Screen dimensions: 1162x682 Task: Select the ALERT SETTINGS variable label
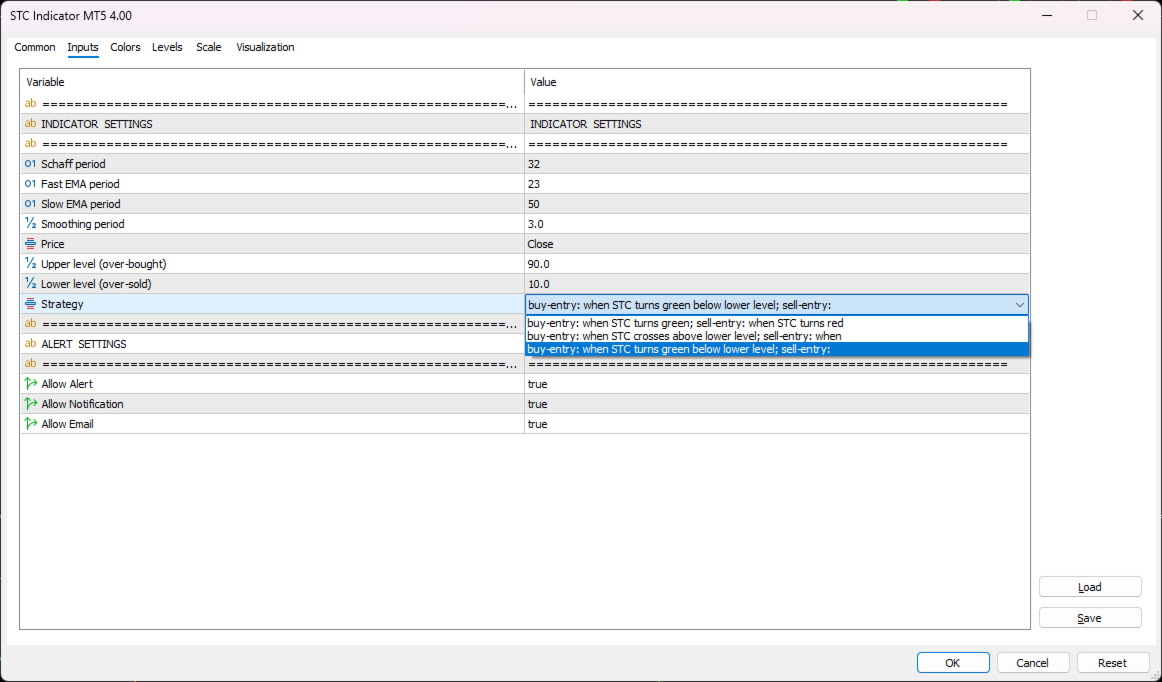(x=84, y=344)
